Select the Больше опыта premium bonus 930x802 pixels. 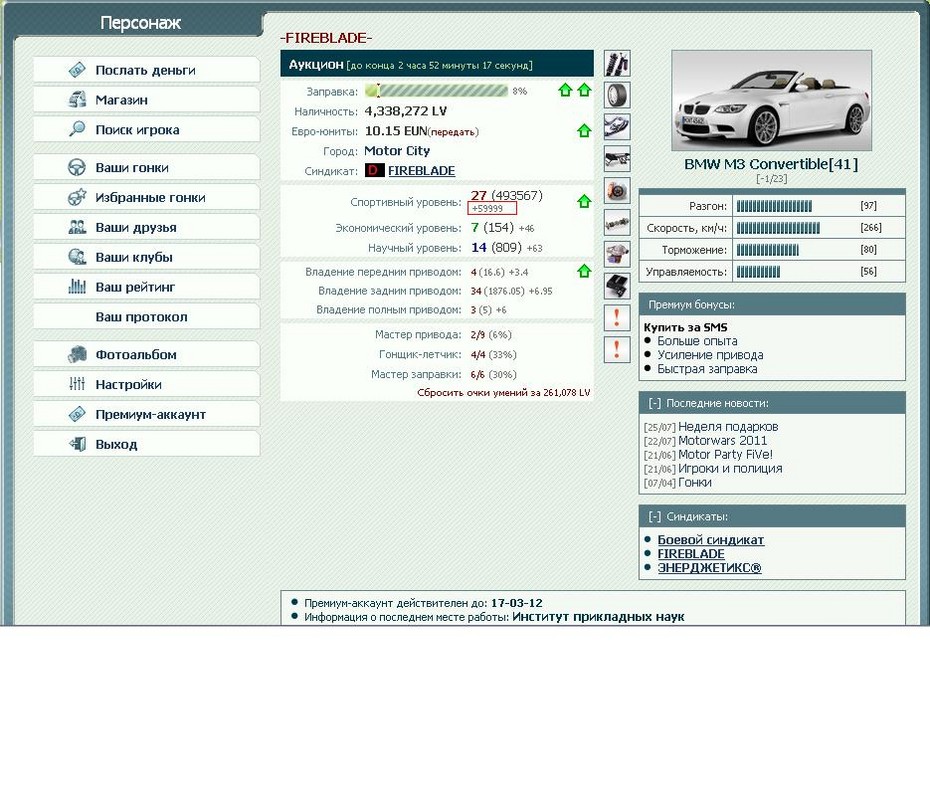697,341
